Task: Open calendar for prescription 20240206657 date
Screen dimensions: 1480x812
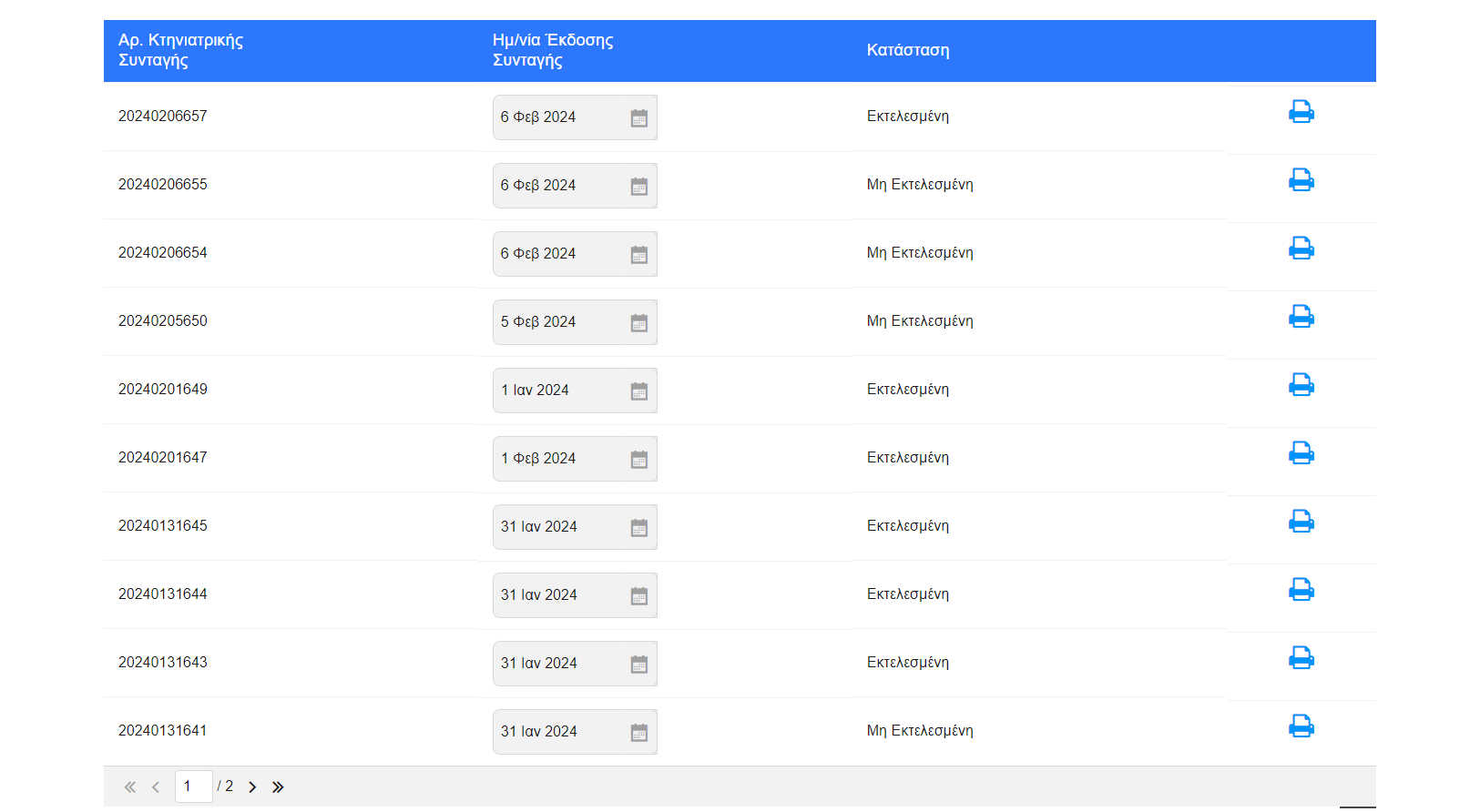Action: (639, 118)
